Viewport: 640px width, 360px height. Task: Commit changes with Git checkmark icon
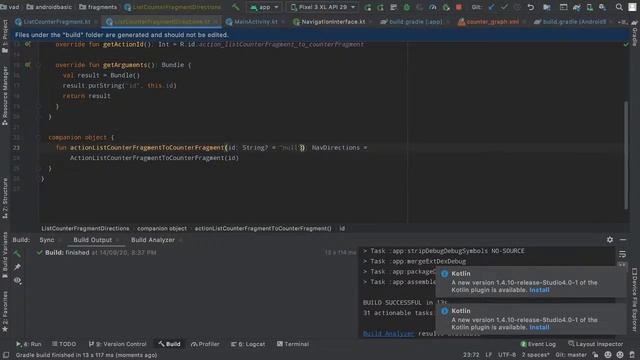tap(504, 7)
